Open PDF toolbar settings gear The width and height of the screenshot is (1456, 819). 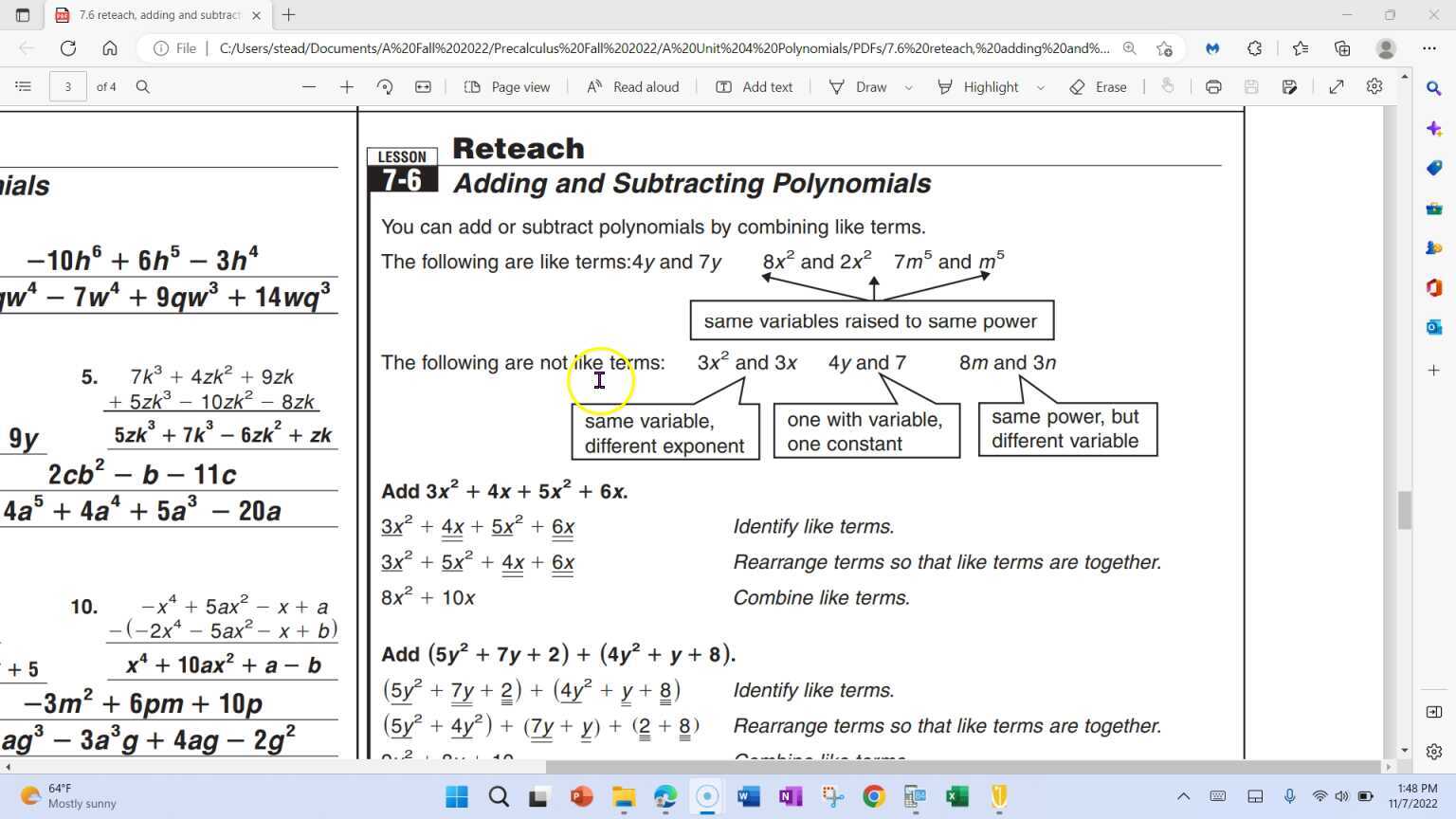coord(1374,86)
